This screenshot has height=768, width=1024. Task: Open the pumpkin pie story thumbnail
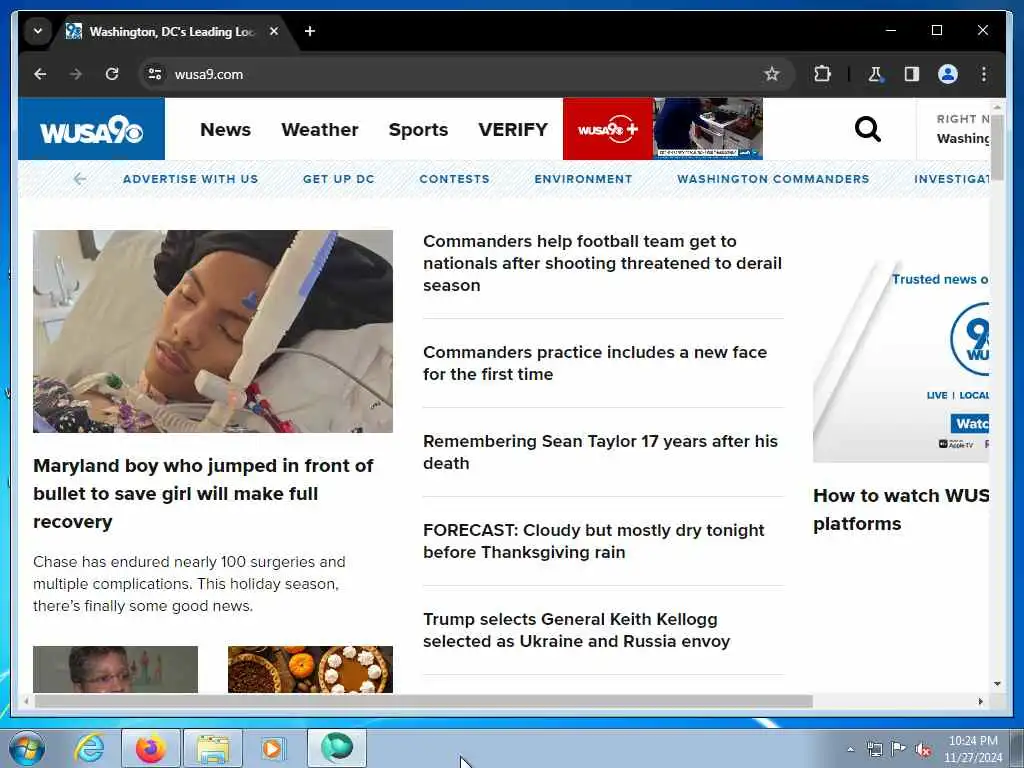[x=310, y=669]
